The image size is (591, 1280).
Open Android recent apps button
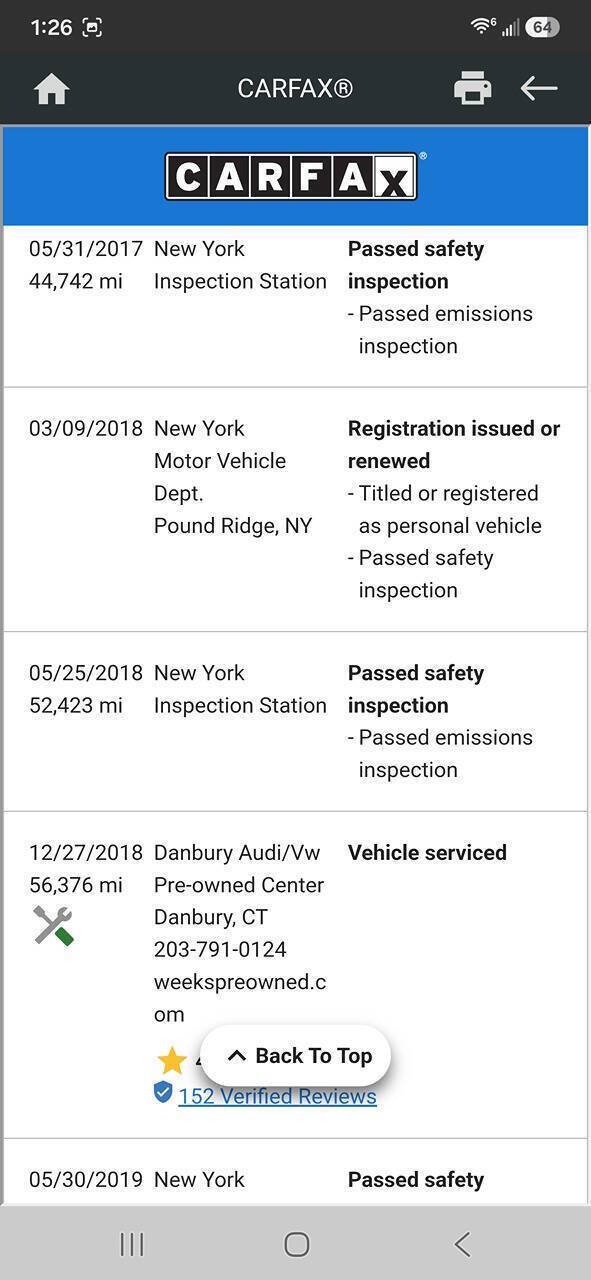tap(131, 1243)
